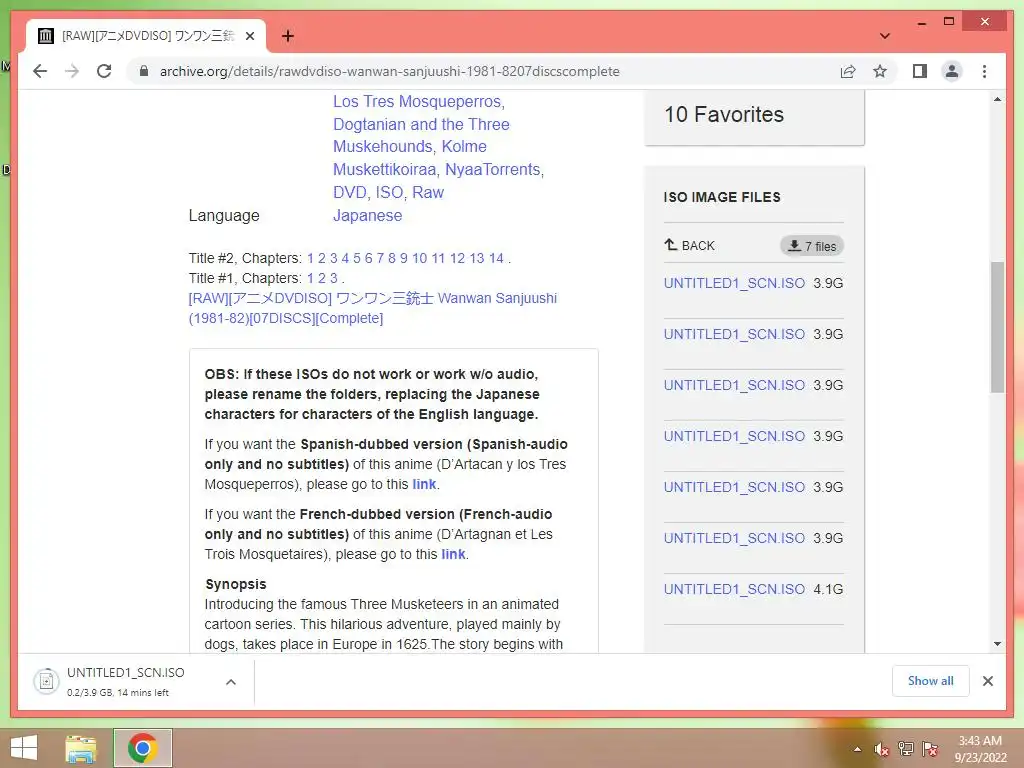Screen dimensions: 1024x768
Task: Open the Chrome profile avatar menu
Action: click(x=952, y=71)
